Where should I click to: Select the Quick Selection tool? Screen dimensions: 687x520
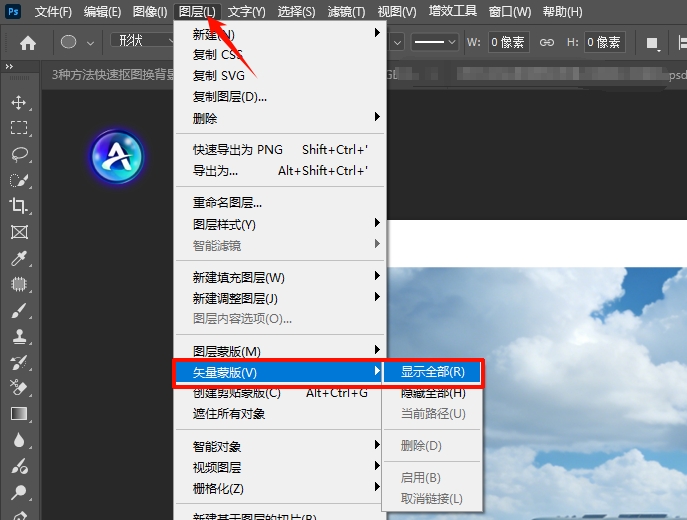(19, 180)
